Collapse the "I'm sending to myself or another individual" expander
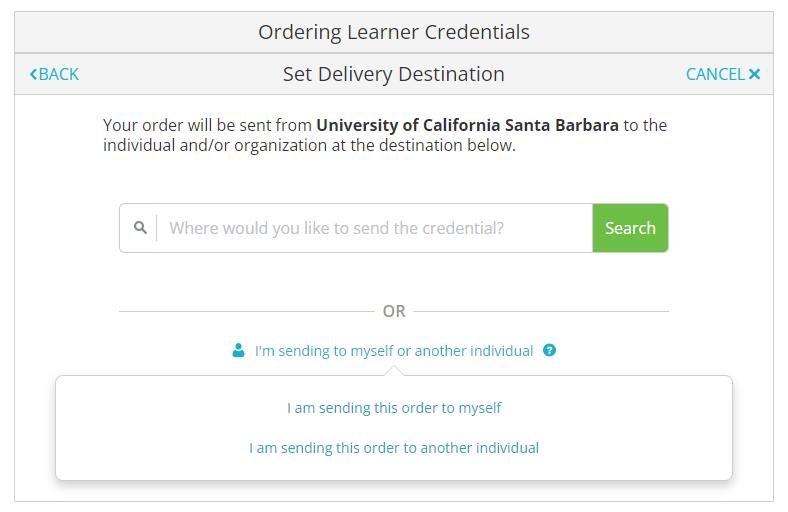 [x=394, y=351]
